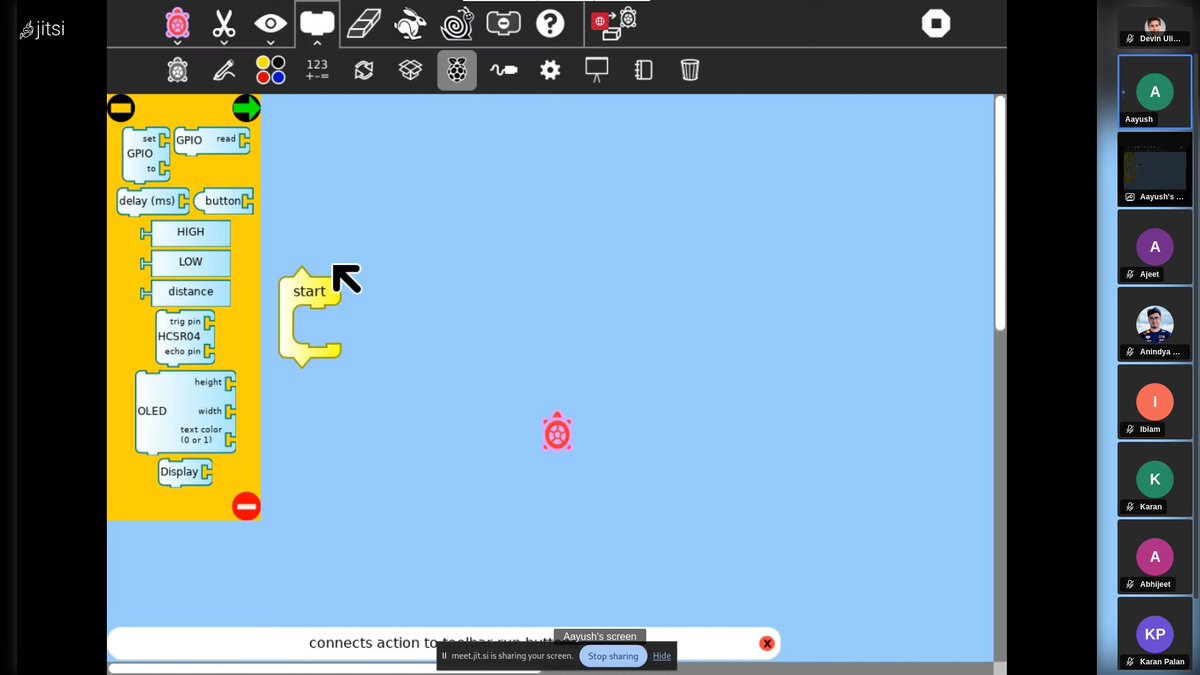Pick the set GPIO block
Screen dimensions: 1200x675
pos(146,154)
